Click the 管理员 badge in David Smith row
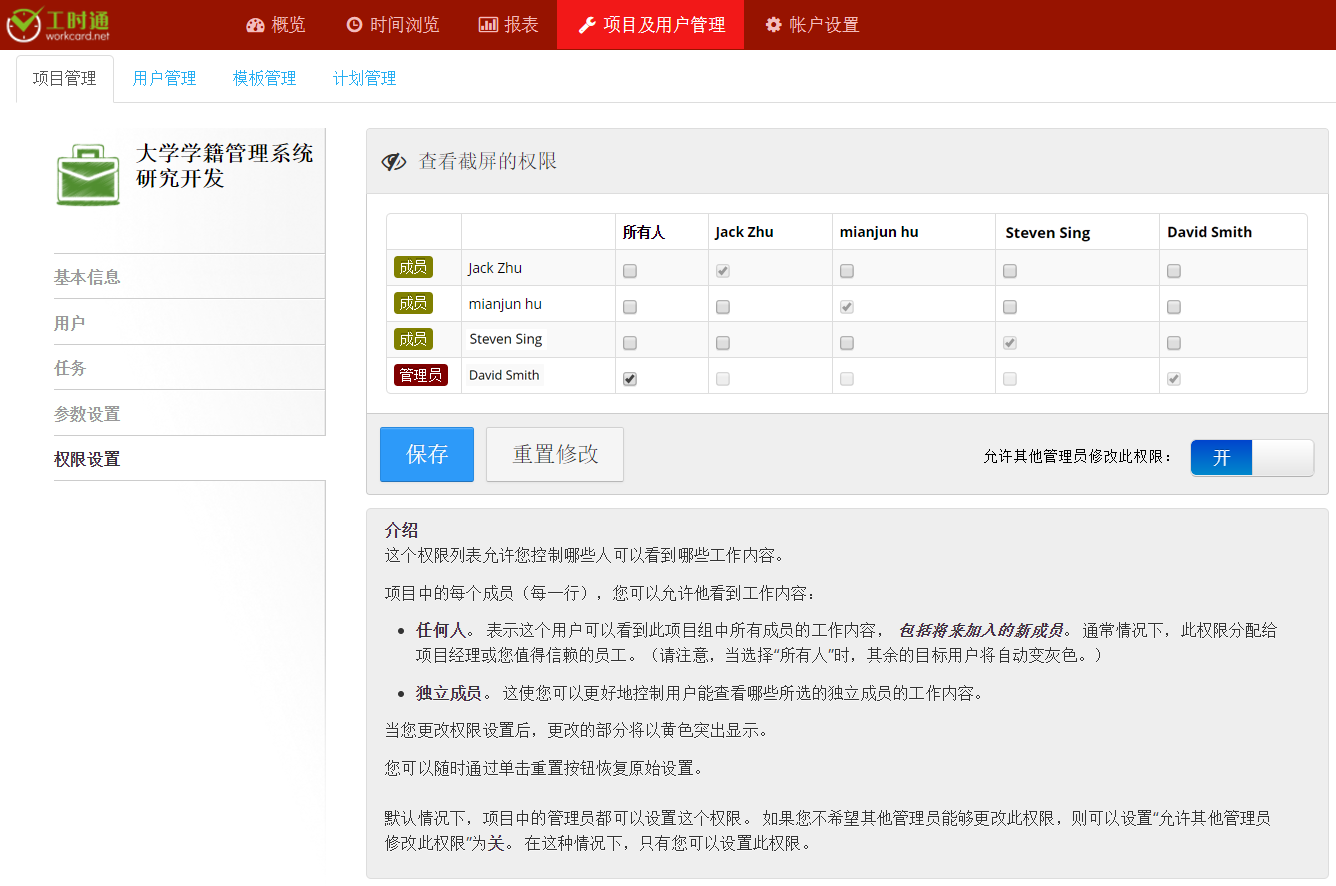The width and height of the screenshot is (1336, 886). pos(420,376)
